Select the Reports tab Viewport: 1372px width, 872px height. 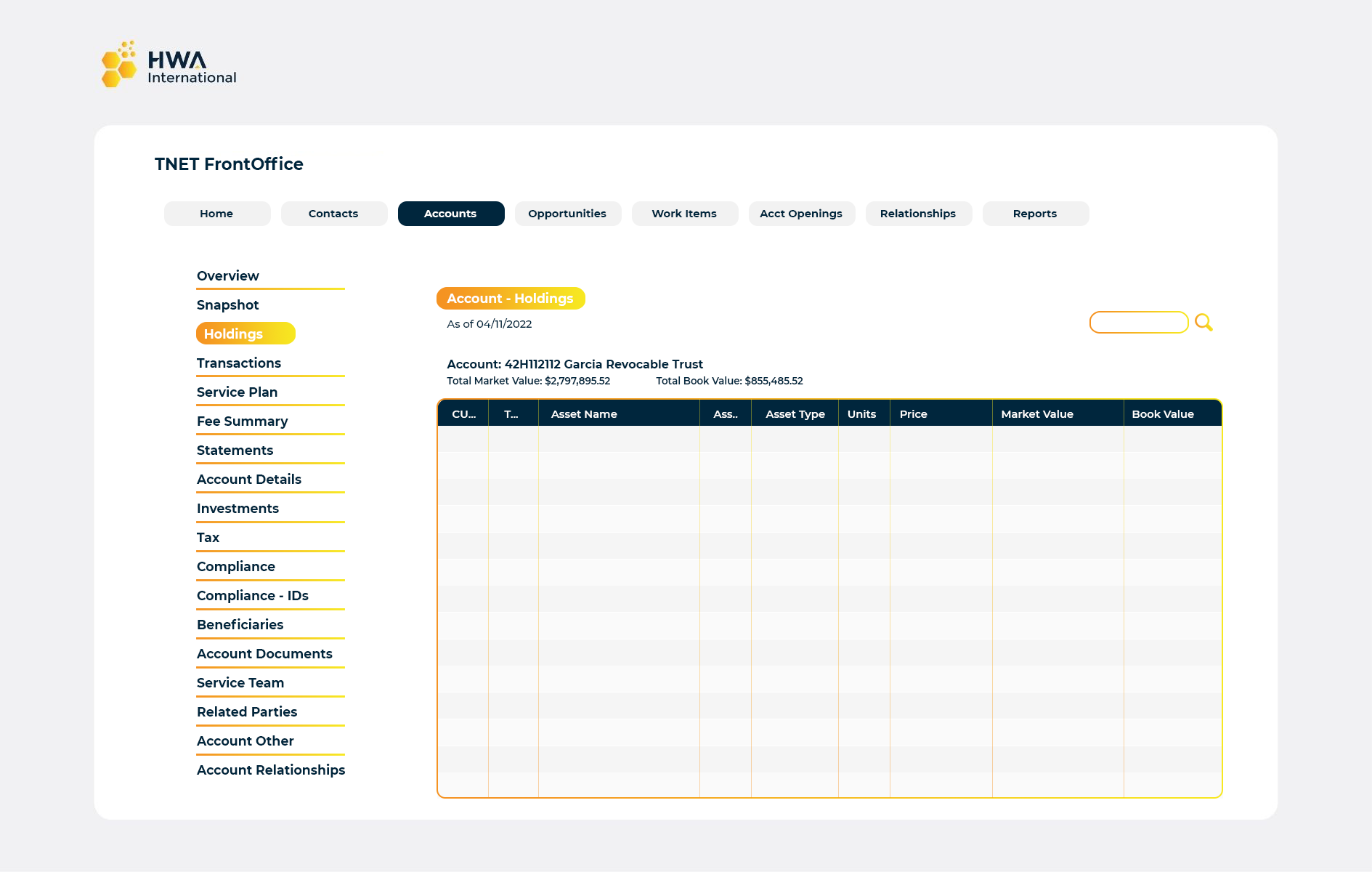(x=1035, y=213)
